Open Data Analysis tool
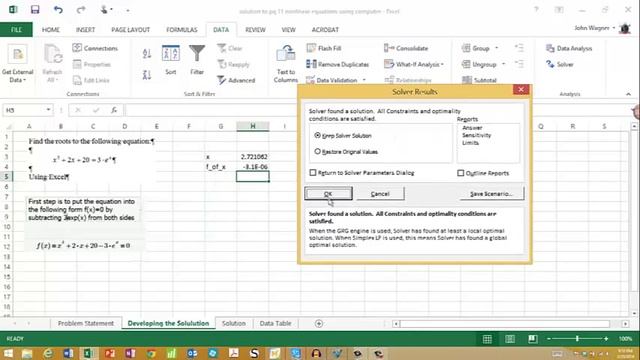 point(569,48)
